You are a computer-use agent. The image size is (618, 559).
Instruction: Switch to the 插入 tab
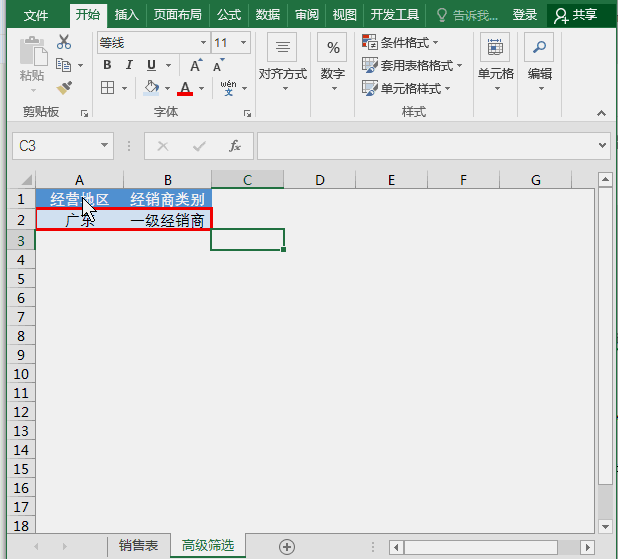coord(127,15)
